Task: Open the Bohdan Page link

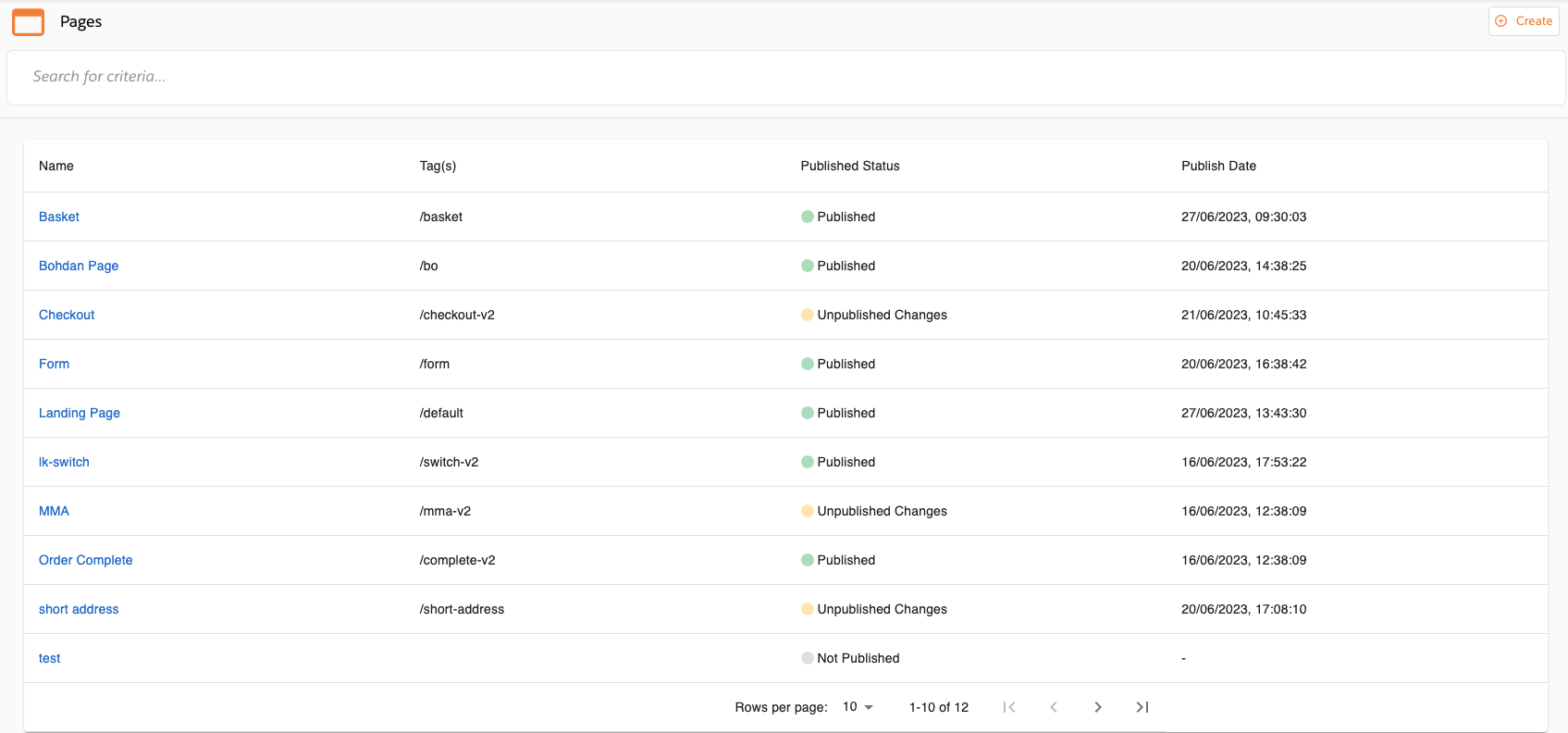Action: click(79, 266)
